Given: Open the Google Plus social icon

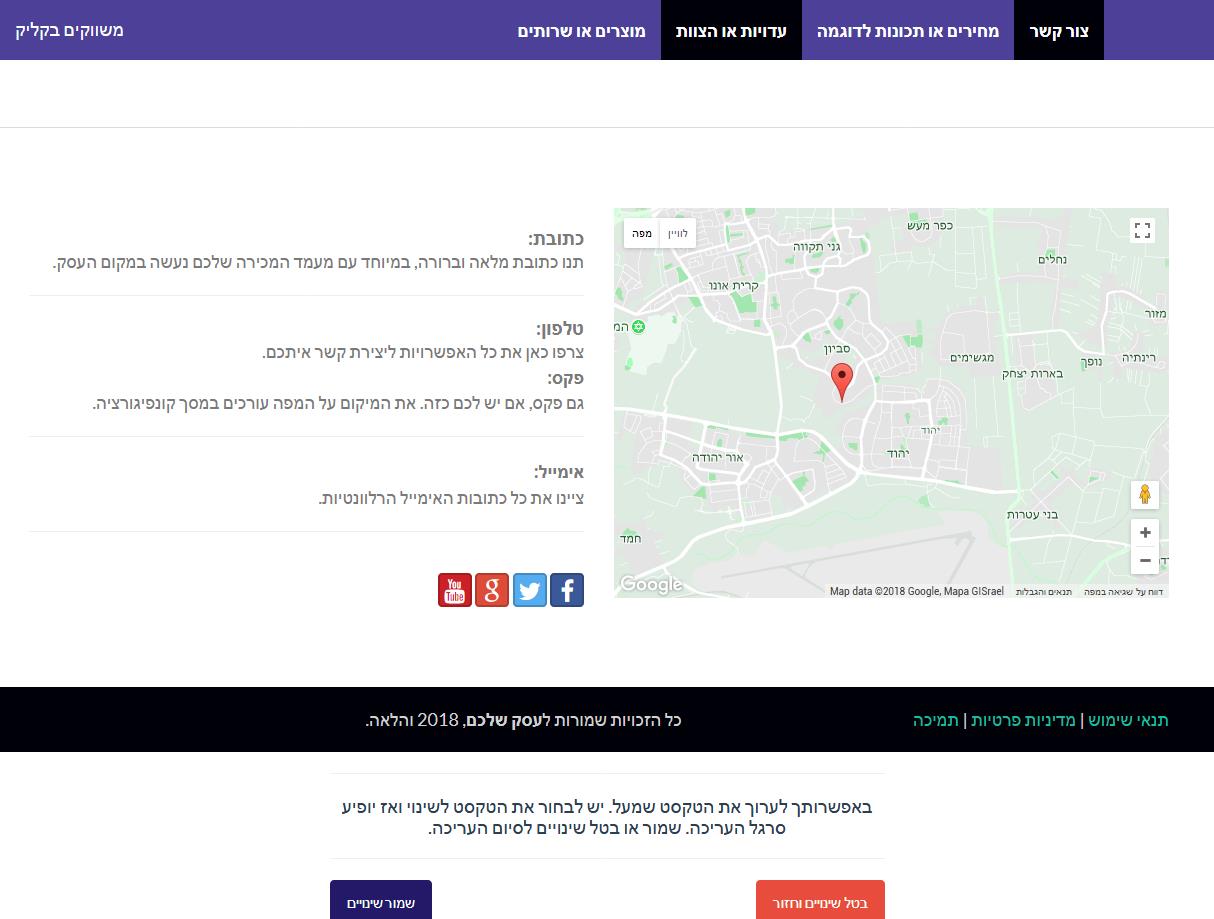Looking at the screenshot, I should 492,590.
